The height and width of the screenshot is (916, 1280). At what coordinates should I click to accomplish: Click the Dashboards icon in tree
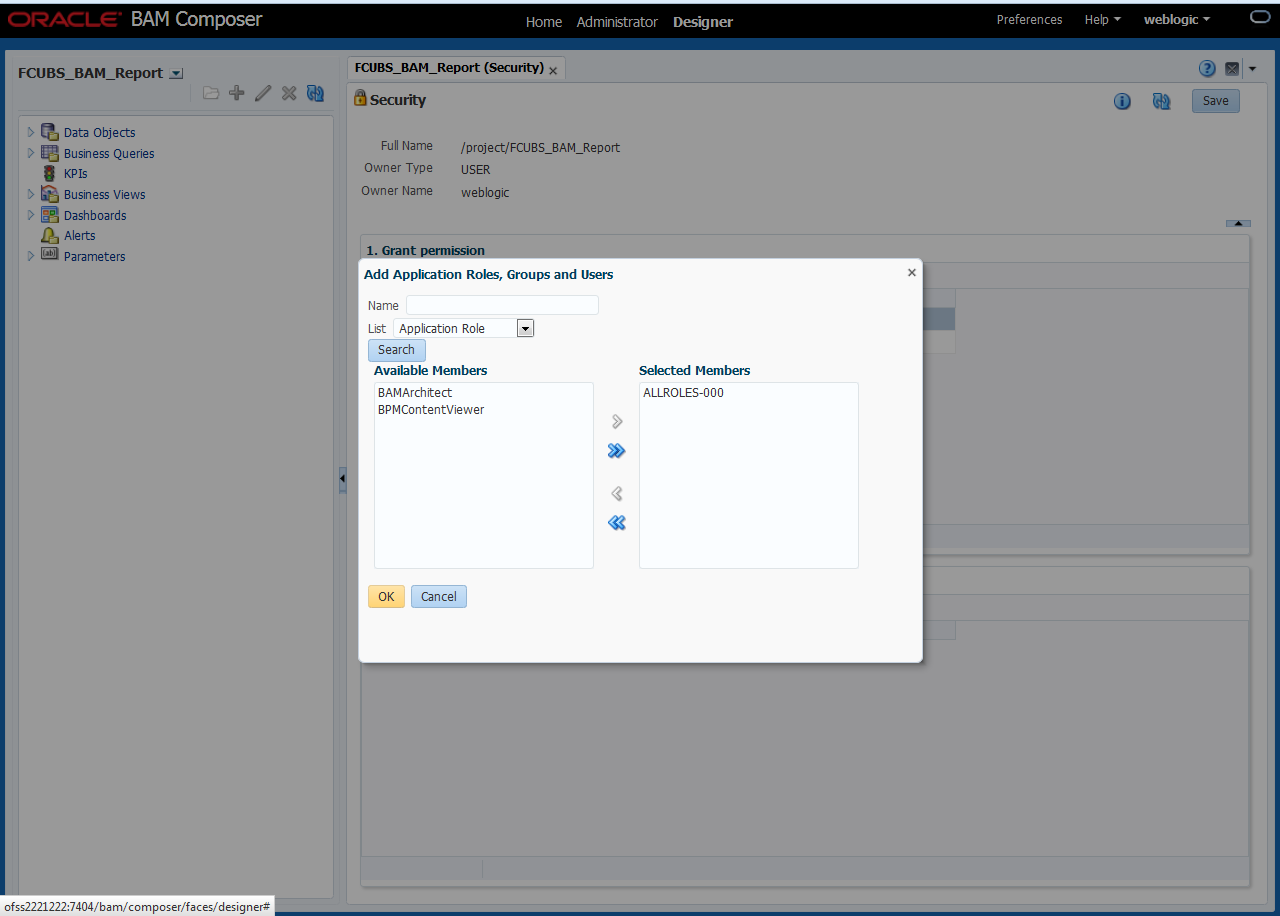[x=49, y=215]
